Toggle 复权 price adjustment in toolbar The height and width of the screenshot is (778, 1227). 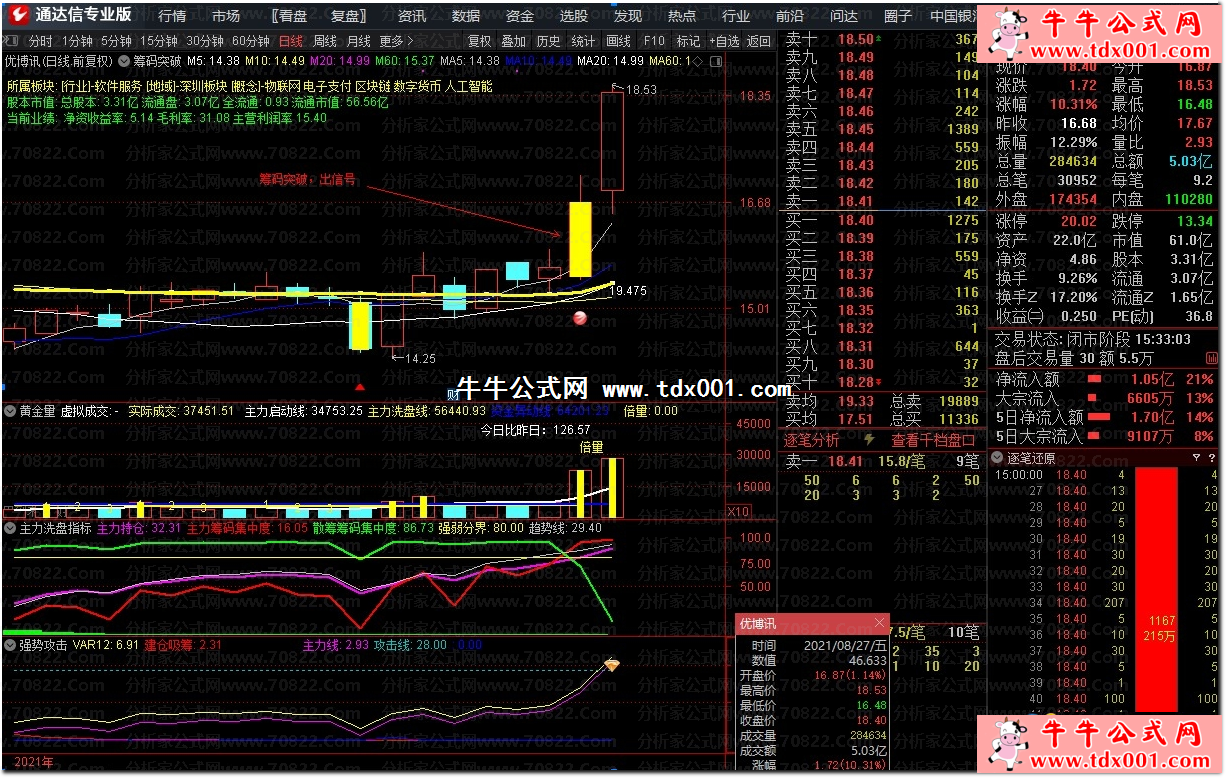point(480,41)
